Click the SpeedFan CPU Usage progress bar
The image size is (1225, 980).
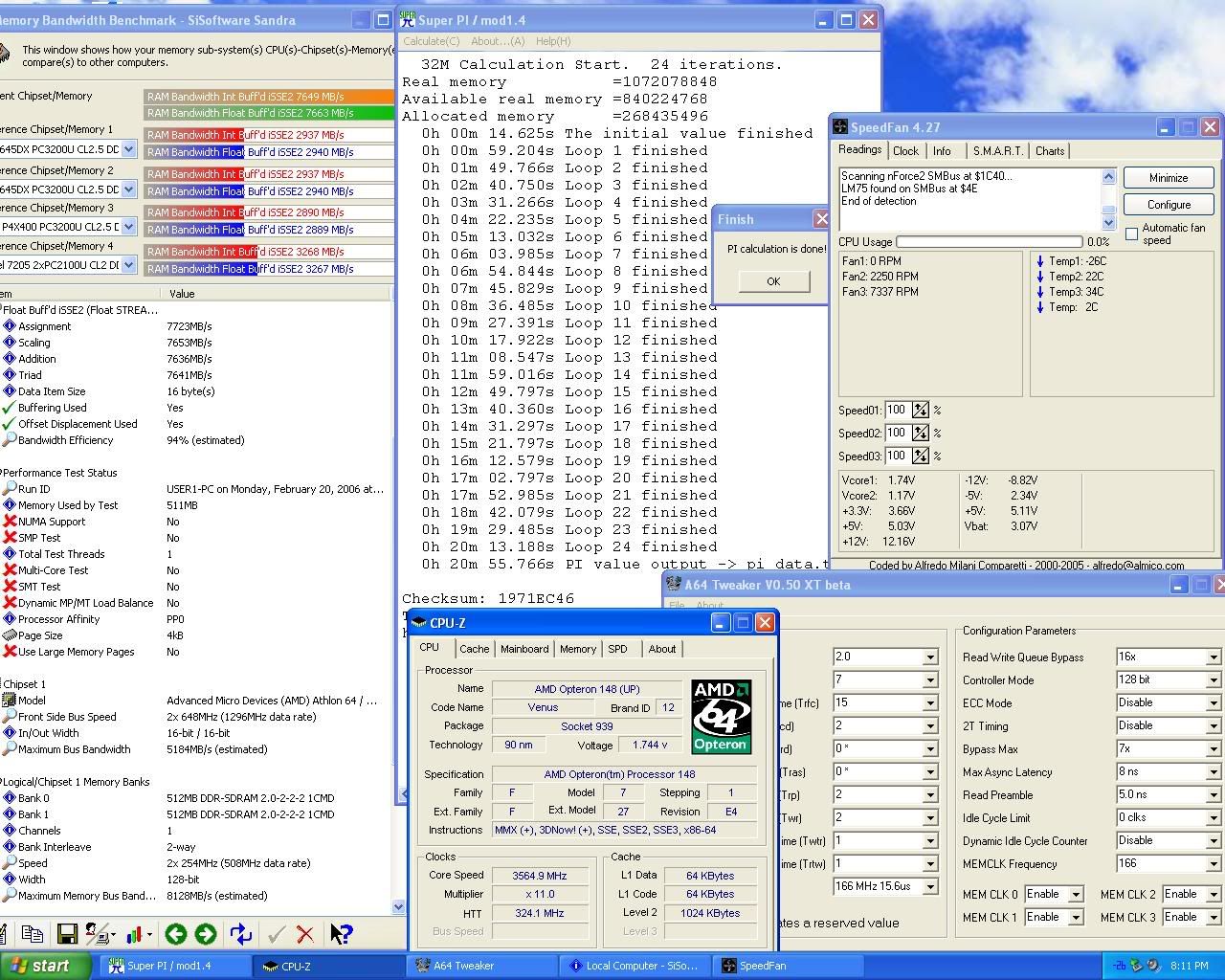coord(990,242)
